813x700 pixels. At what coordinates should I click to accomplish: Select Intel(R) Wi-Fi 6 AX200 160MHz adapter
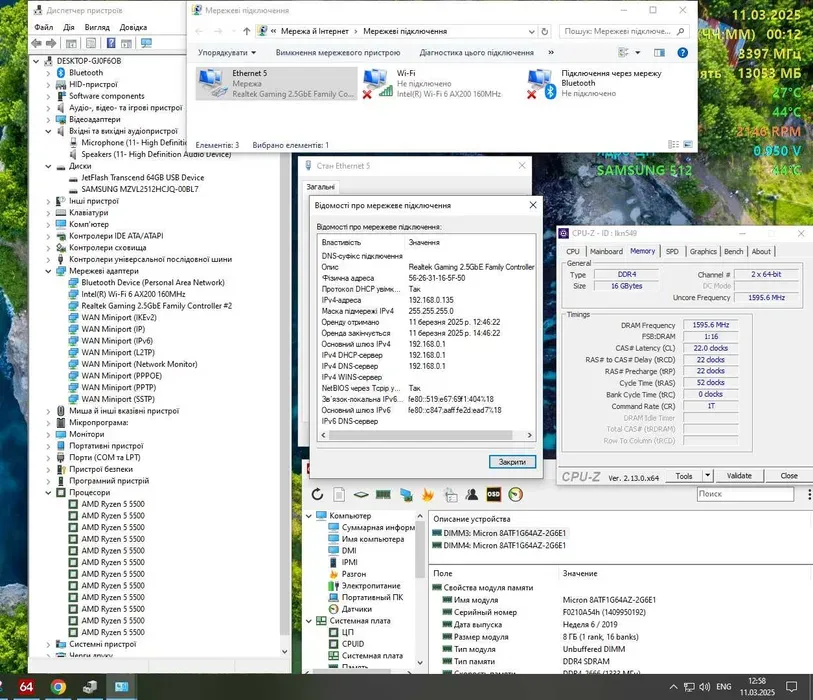tap(133, 294)
